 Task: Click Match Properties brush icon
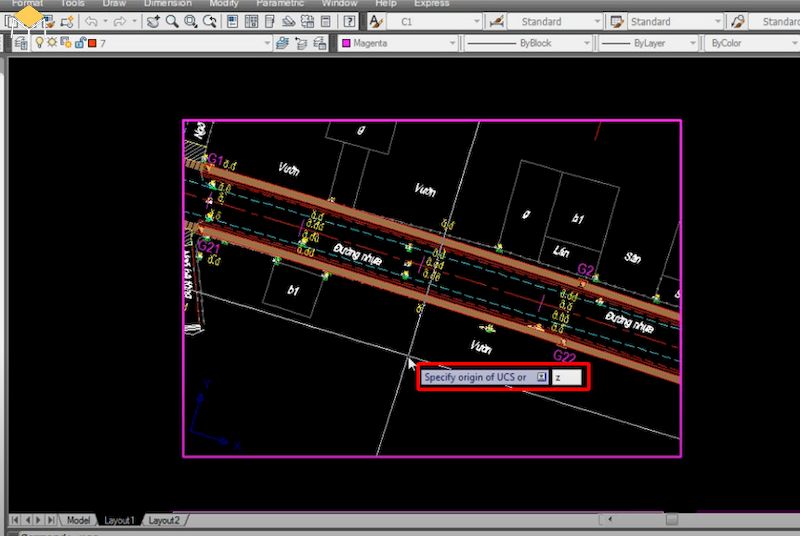pyautogui.click(x=48, y=21)
